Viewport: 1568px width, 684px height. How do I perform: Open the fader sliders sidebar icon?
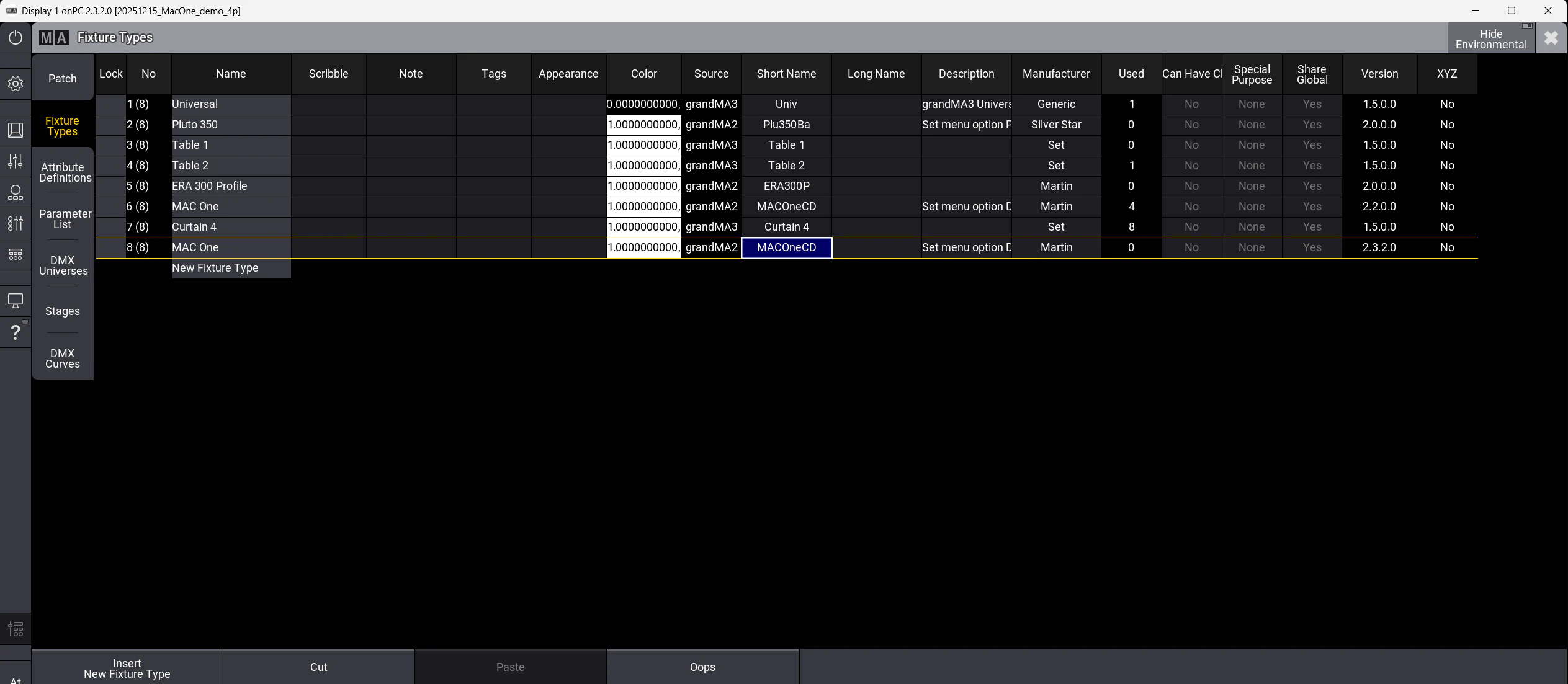16,161
